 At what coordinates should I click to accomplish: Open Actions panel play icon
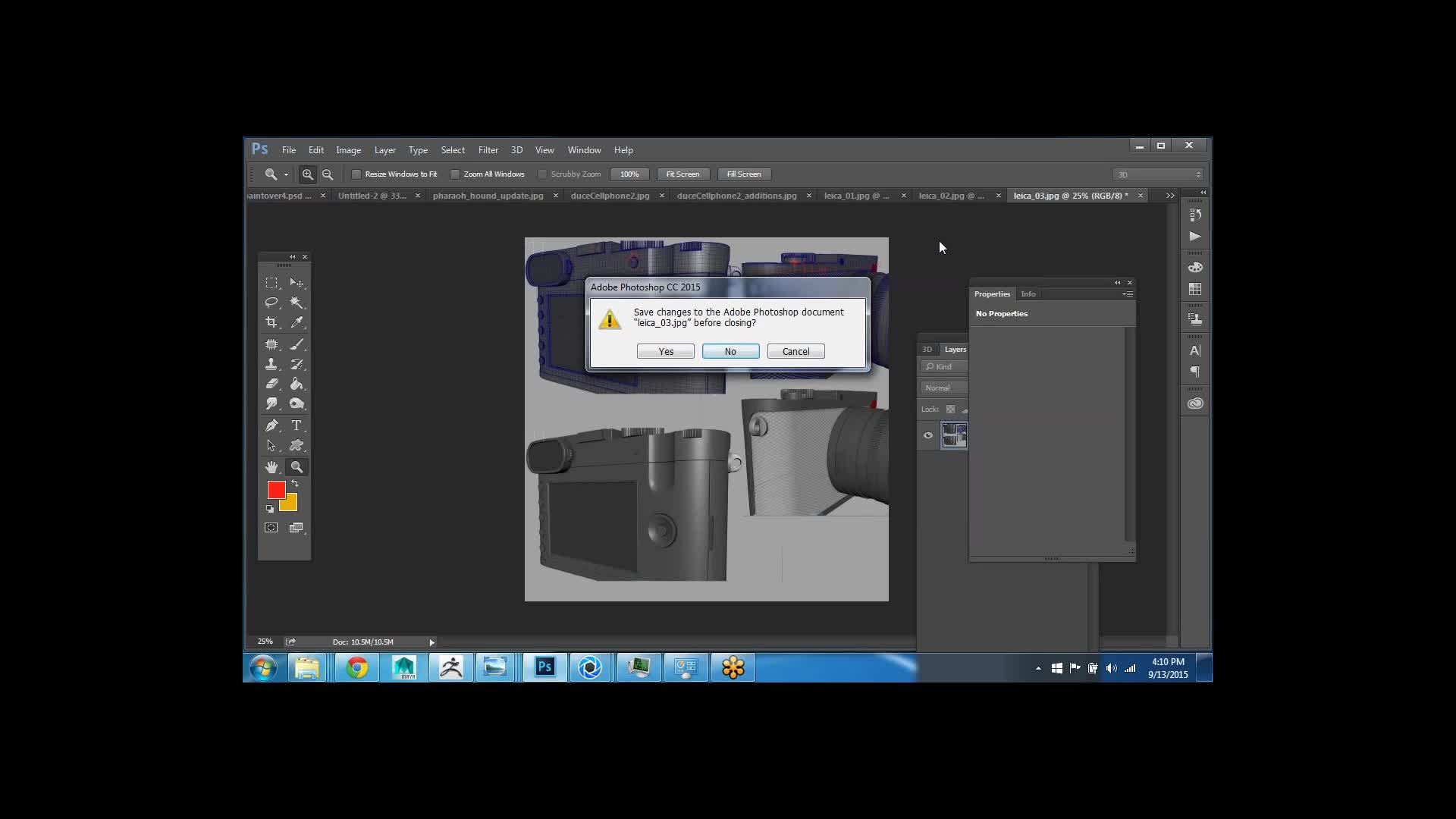(1195, 237)
